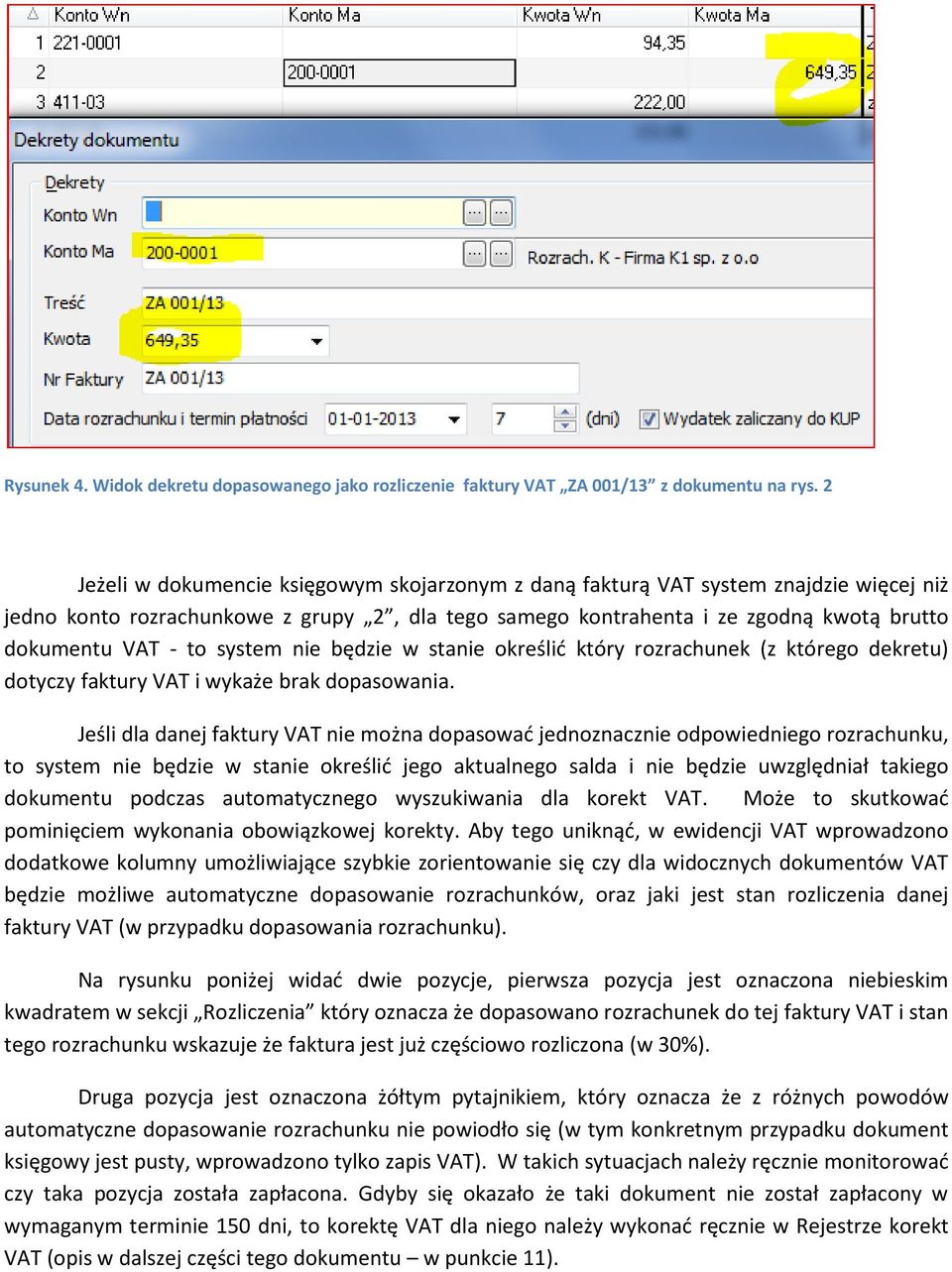Increase days value with stepper up arrow
The height and width of the screenshot is (1272, 952).
coord(565,412)
